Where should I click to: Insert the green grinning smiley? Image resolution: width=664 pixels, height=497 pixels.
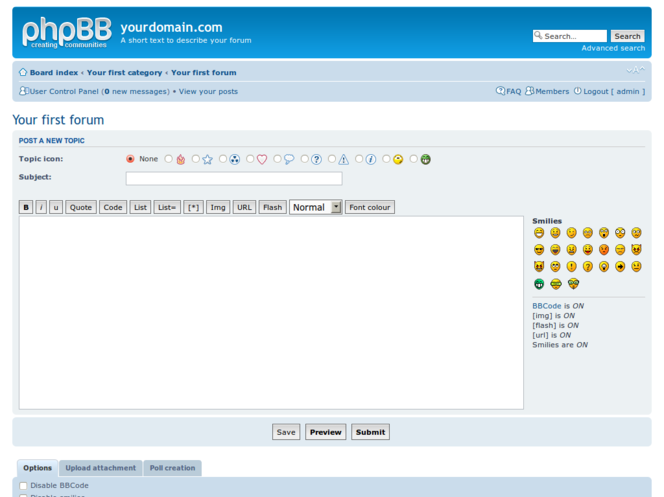tap(539, 284)
